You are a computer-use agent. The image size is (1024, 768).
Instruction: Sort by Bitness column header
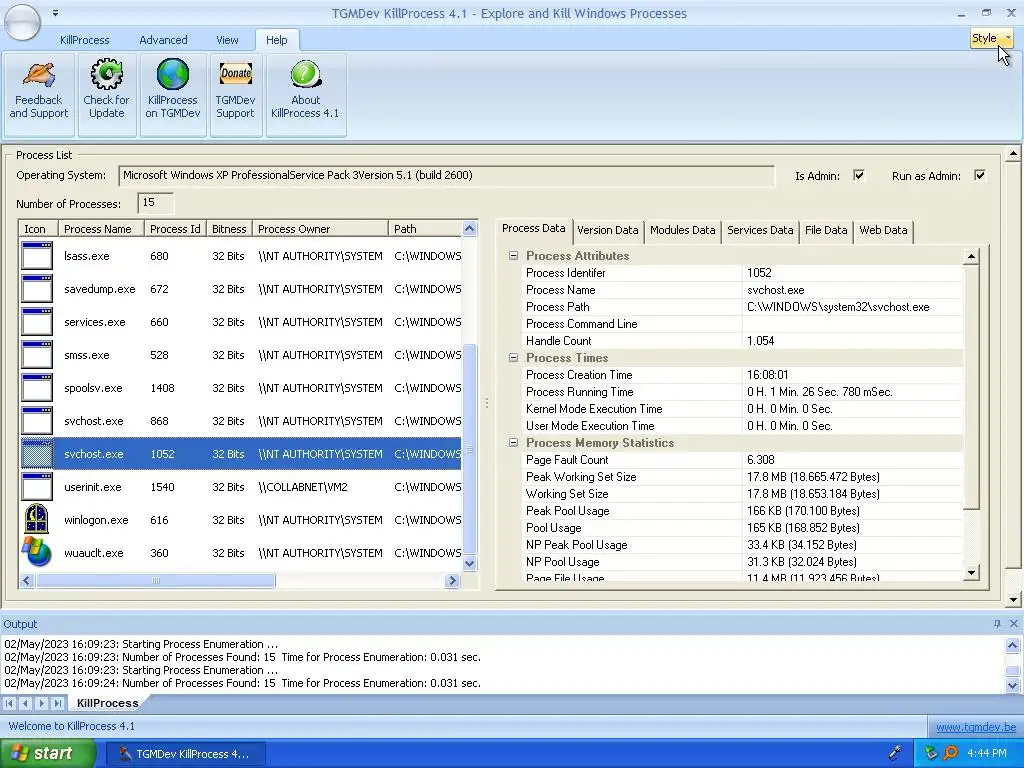pyautogui.click(x=229, y=229)
